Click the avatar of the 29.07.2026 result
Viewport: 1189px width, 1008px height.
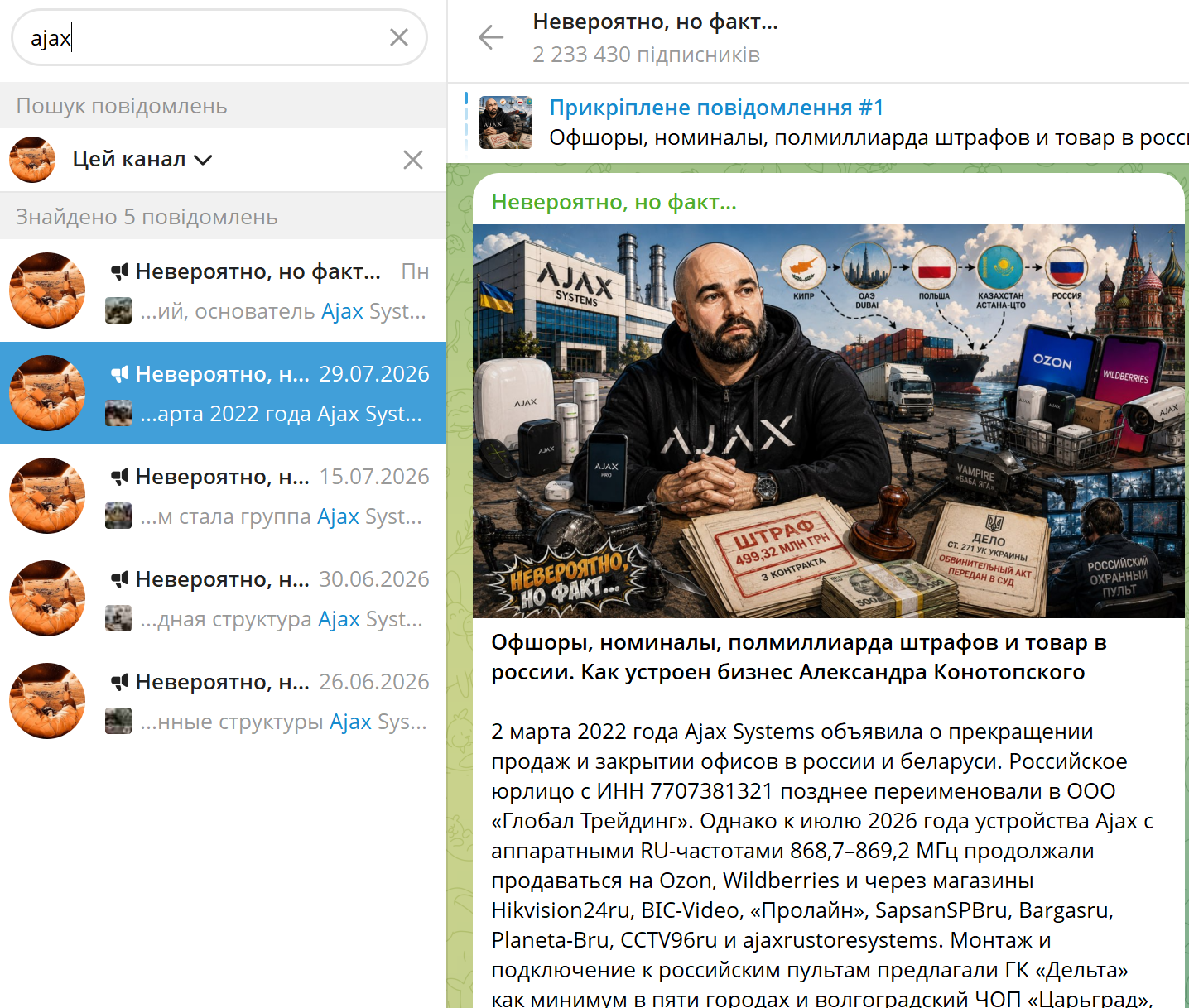[x=47, y=393]
